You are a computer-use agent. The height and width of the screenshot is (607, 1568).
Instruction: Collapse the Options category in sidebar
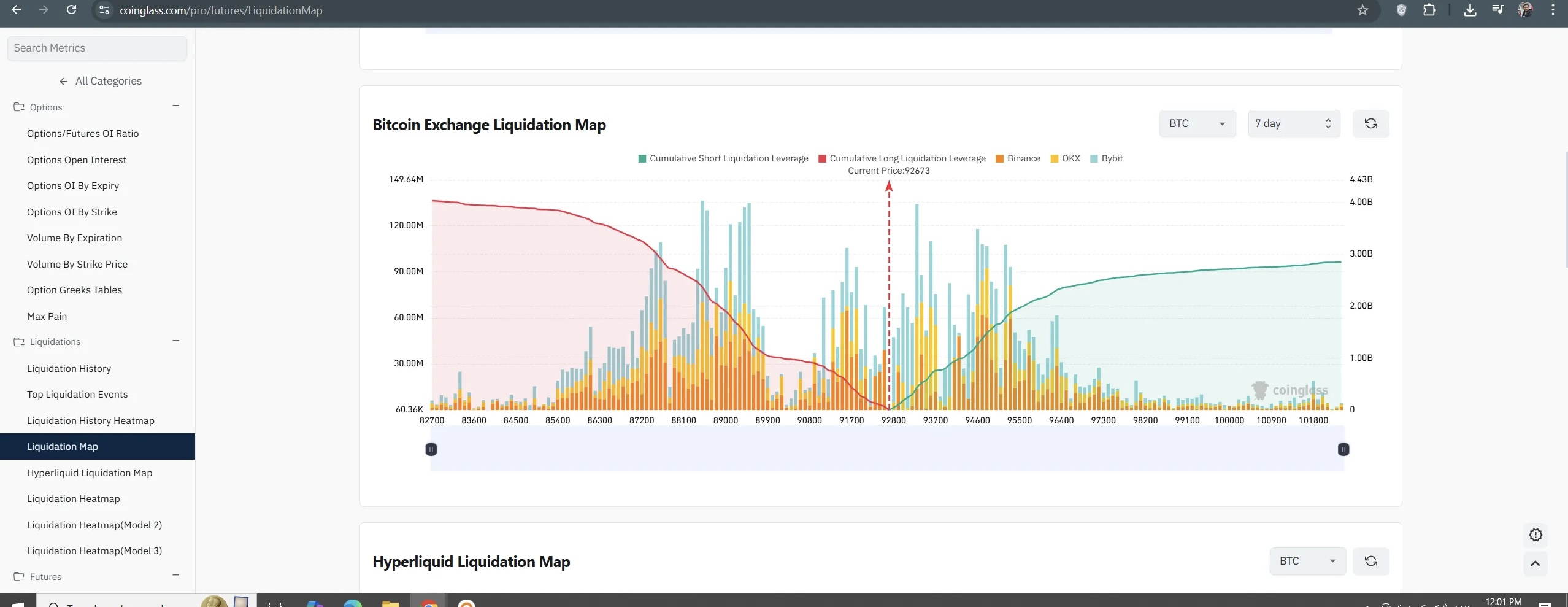(175, 106)
